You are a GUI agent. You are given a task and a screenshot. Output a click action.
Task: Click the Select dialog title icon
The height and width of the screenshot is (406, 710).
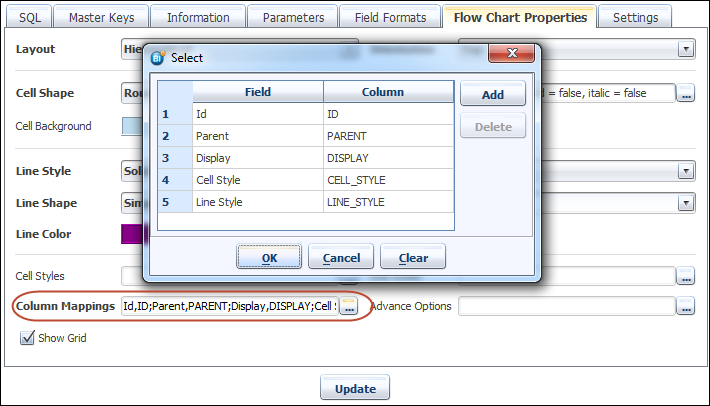click(x=158, y=58)
